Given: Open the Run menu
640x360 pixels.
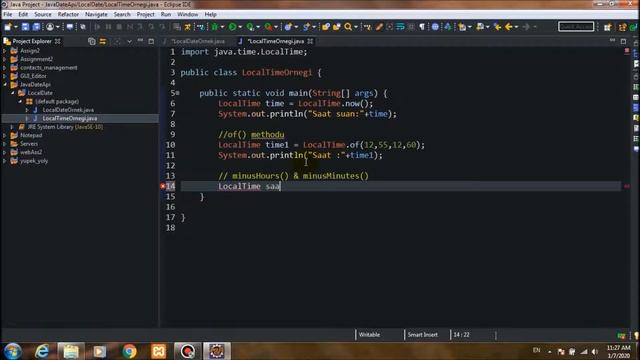Looking at the screenshot, I should pyautogui.click(x=166, y=14).
